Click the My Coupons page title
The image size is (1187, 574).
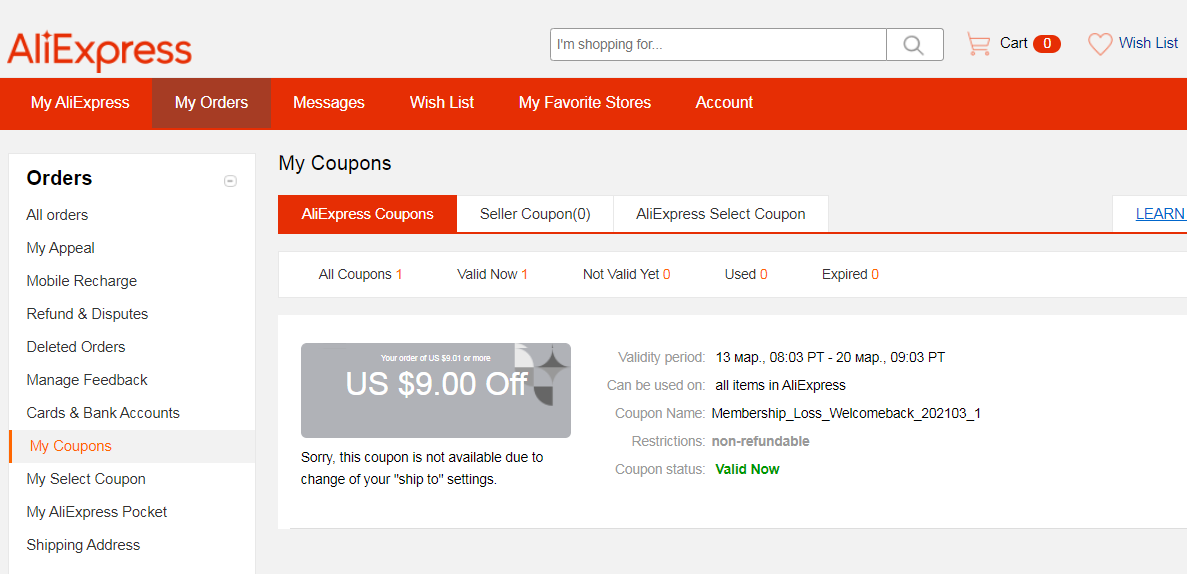335,163
